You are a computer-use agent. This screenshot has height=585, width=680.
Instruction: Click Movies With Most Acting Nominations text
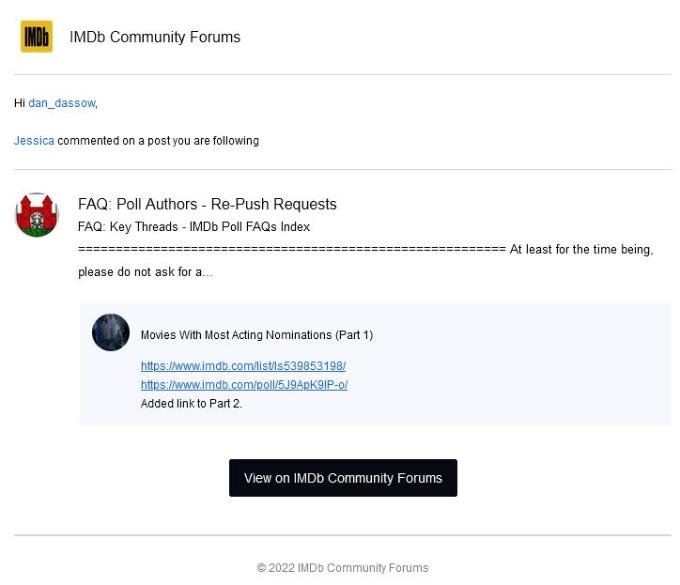256,335
